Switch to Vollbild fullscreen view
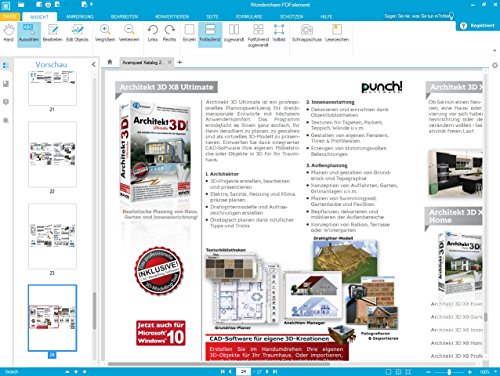Viewport: 500px width, 376px height. click(x=279, y=33)
